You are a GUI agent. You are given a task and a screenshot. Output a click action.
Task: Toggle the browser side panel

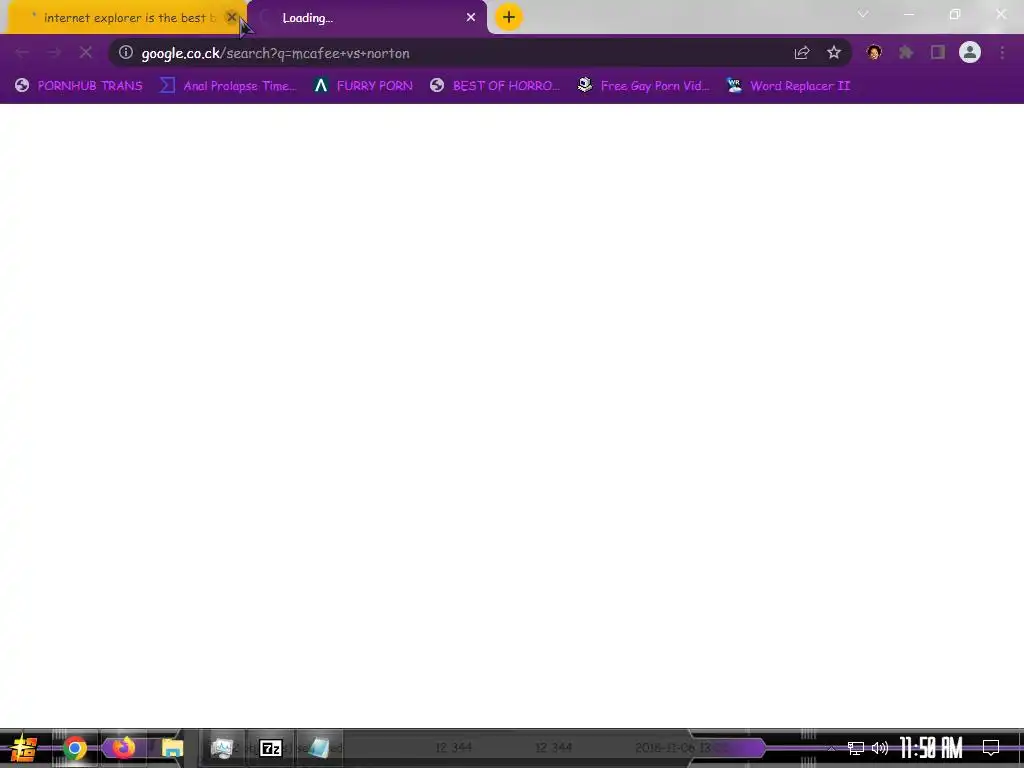[938, 52]
